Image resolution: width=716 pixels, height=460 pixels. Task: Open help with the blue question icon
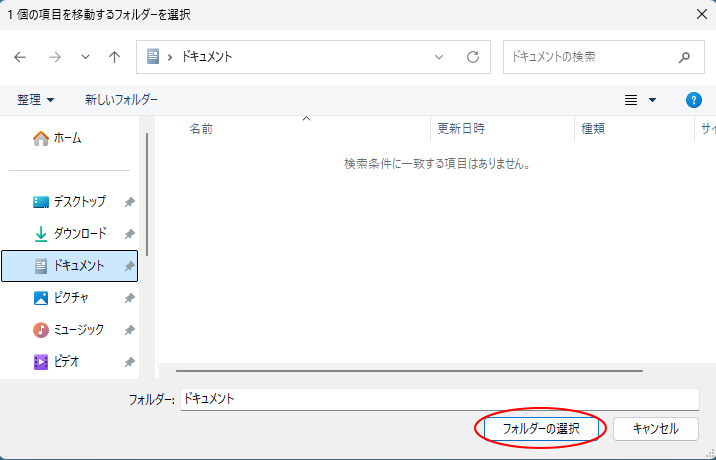pos(693,100)
